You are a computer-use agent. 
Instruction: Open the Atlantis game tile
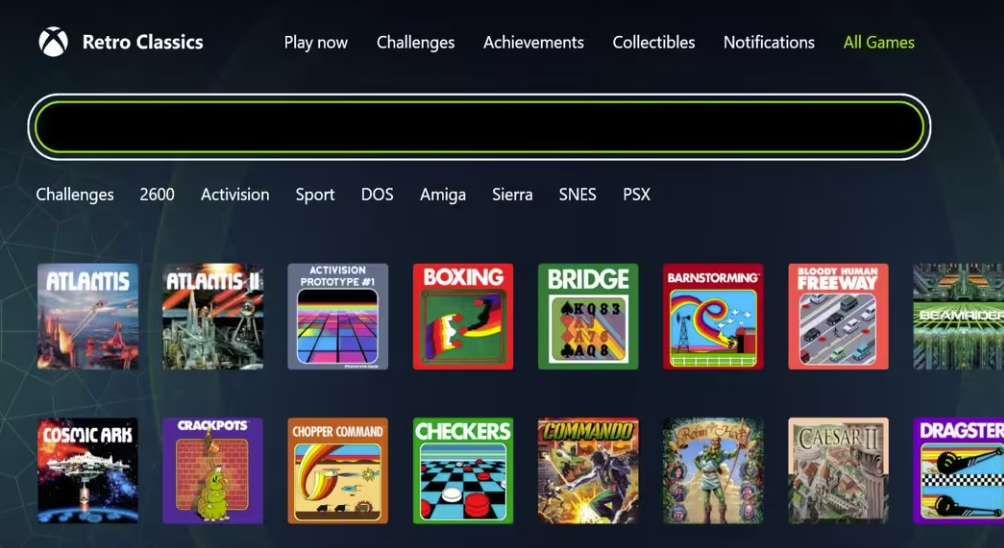(88, 316)
